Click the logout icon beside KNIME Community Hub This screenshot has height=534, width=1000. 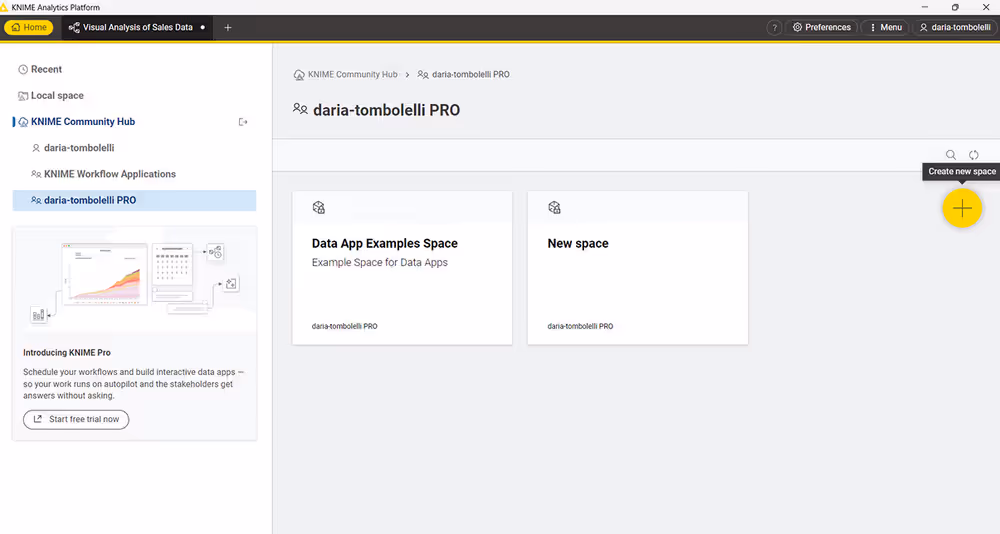[x=242, y=122]
